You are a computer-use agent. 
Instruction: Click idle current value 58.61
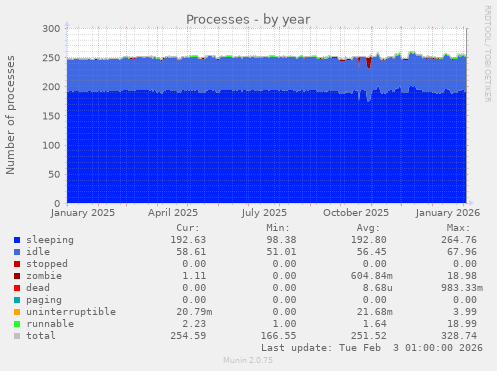[x=191, y=252]
